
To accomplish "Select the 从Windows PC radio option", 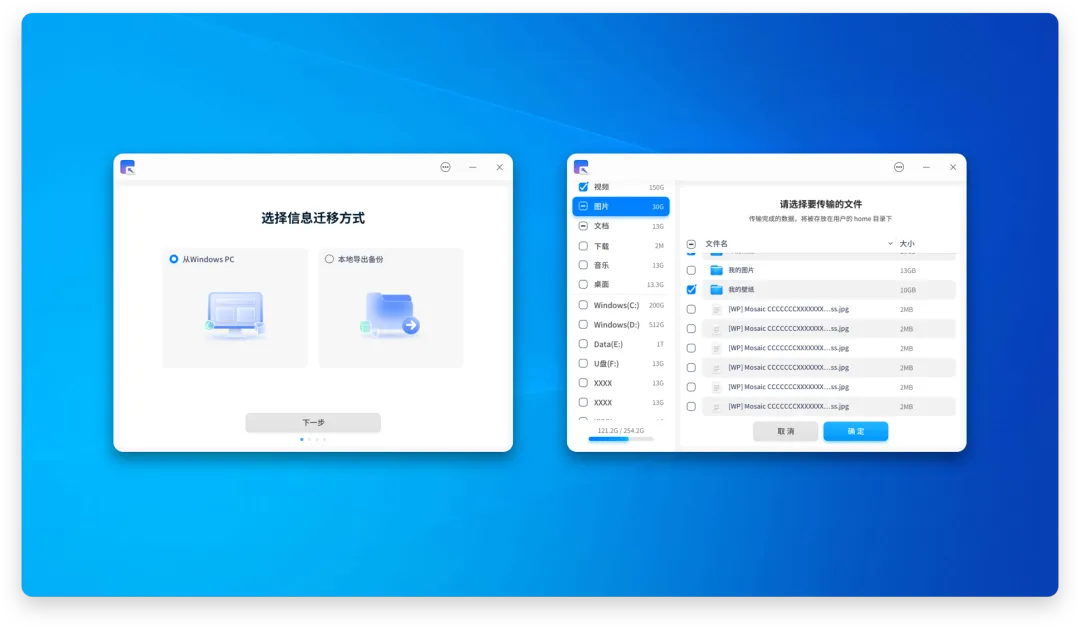I will 174,259.
